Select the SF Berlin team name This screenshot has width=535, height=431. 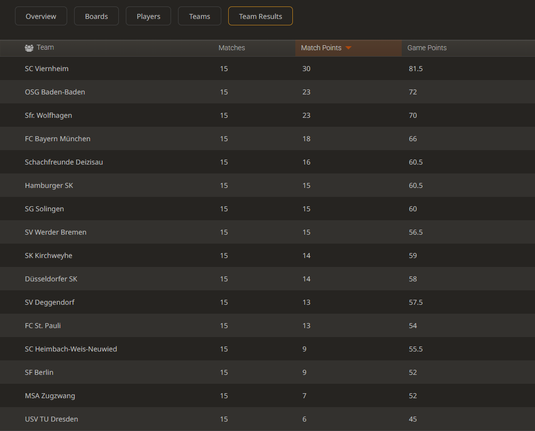(x=39, y=372)
